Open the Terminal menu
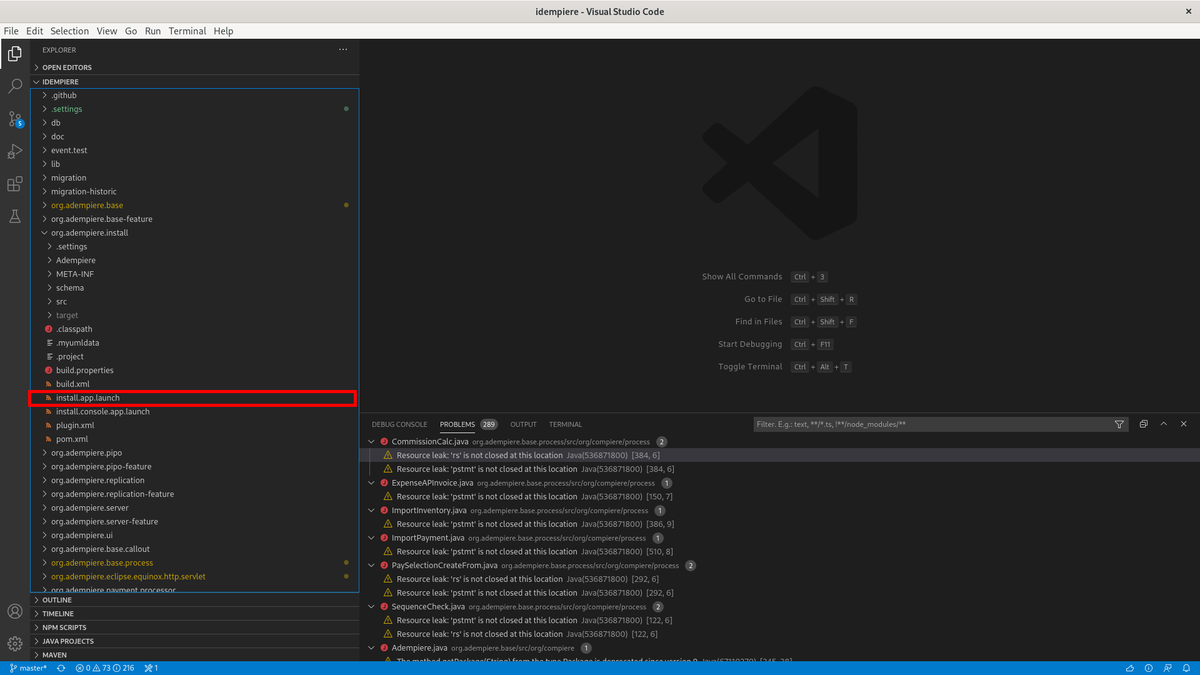 point(187,31)
